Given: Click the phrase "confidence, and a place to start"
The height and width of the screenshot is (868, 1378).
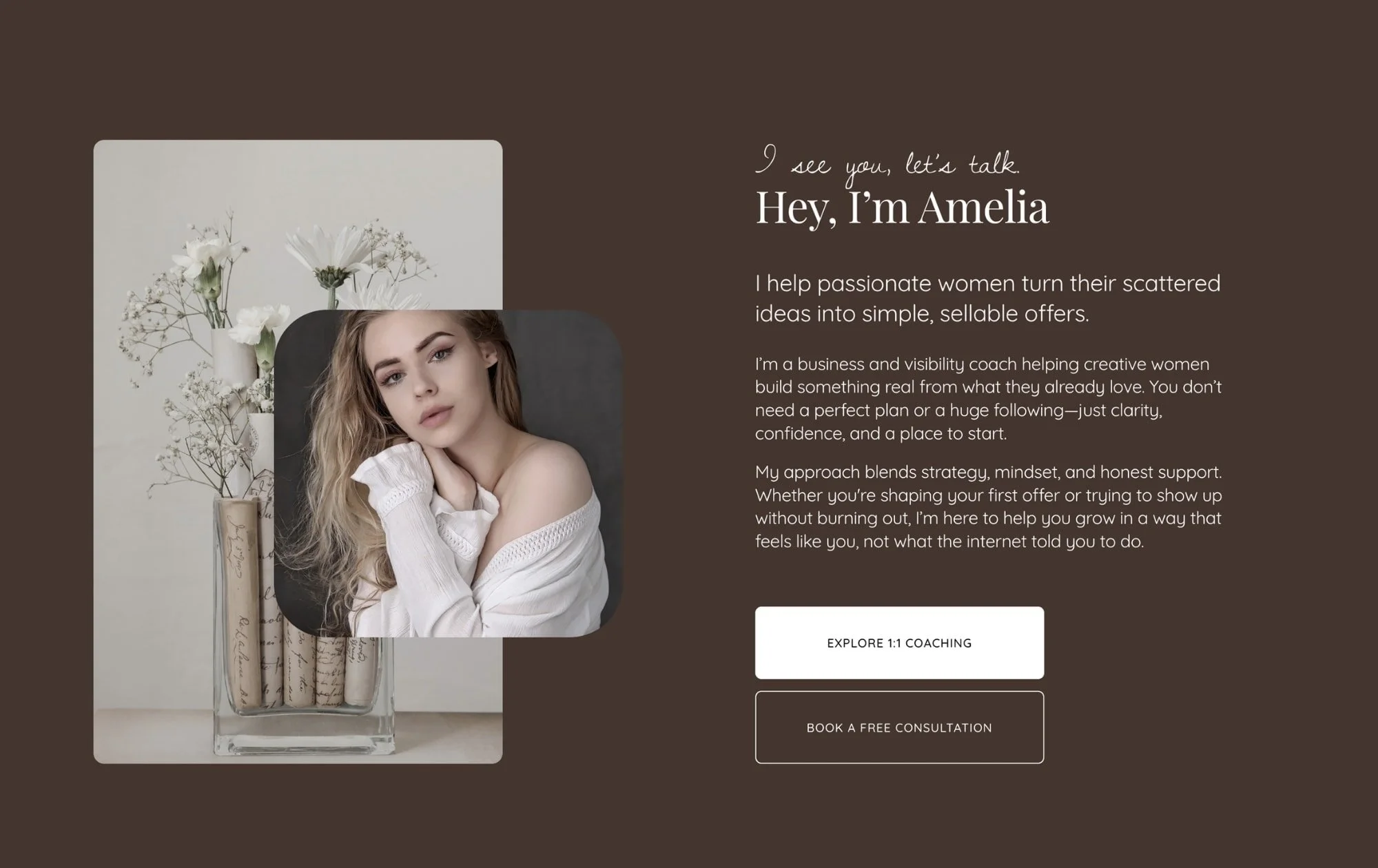Looking at the screenshot, I should coord(881,433).
